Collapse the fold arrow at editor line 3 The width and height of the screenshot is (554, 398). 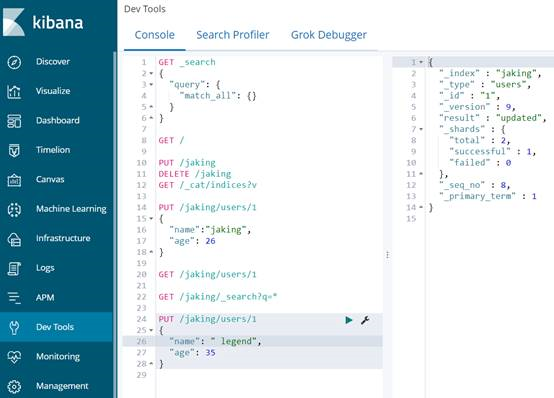151,85
